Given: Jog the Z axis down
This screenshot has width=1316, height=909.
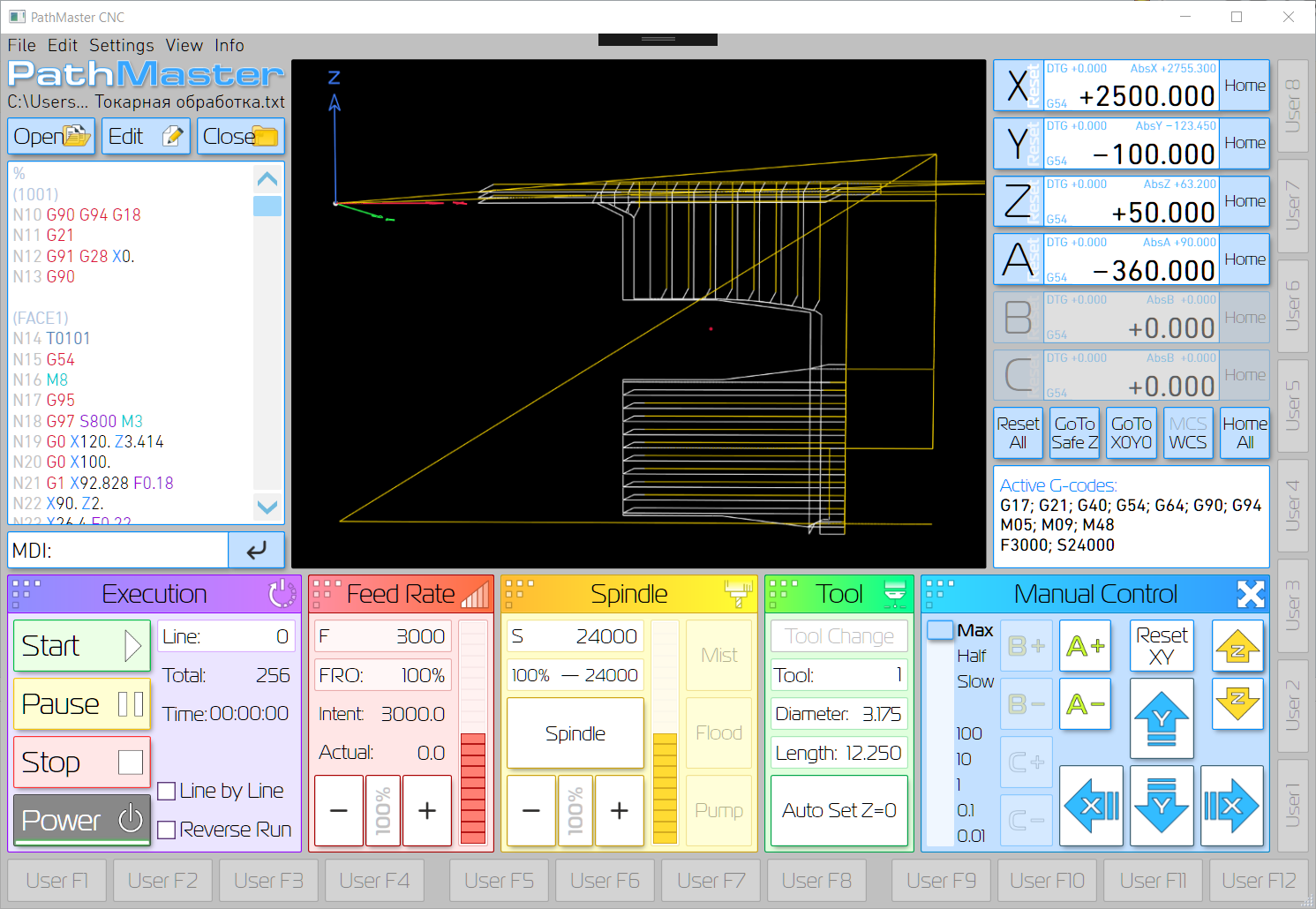Looking at the screenshot, I should (x=1237, y=703).
